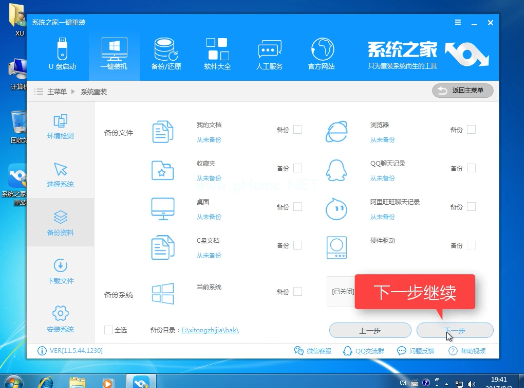Click the QQ聊天记录 penguin icon
This screenshot has height=388, width=524.
337,170
